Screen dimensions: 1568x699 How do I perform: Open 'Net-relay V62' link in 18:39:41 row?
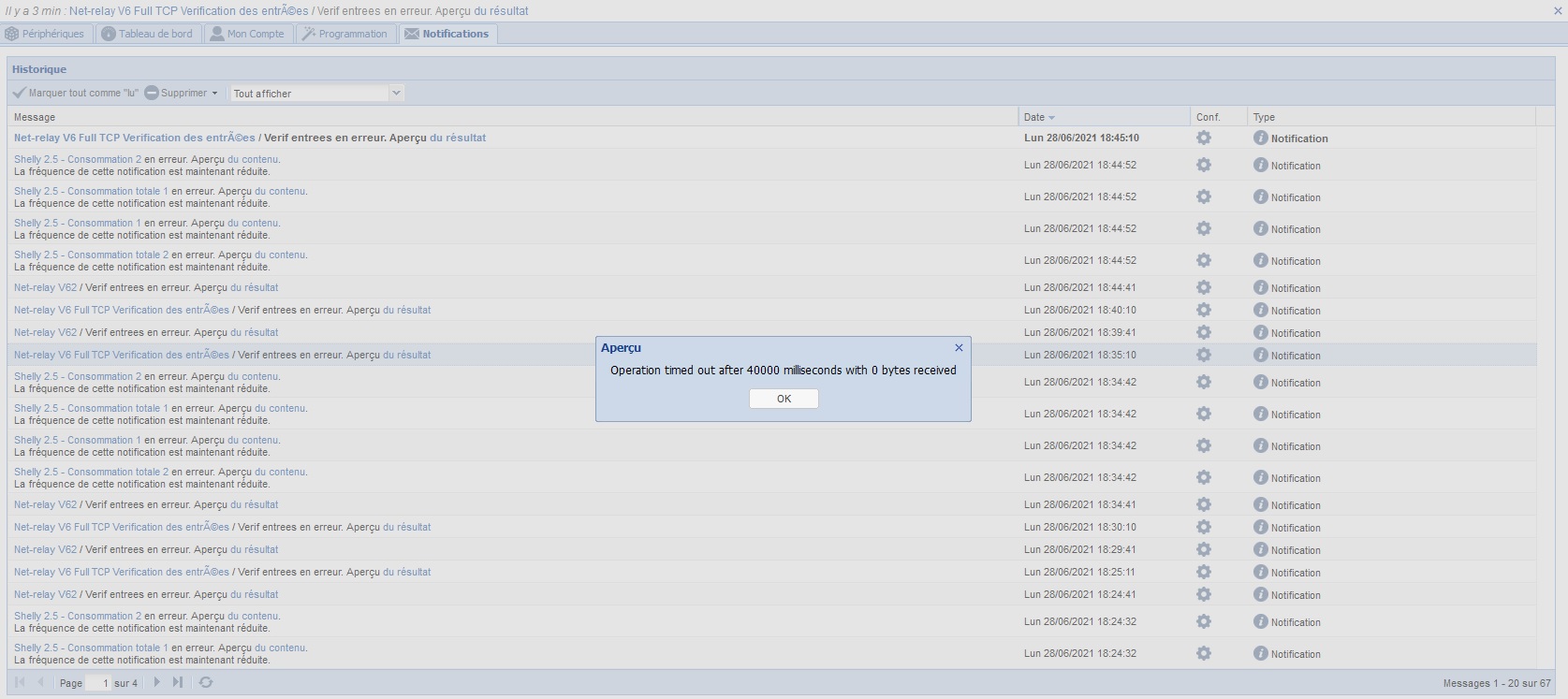pyautogui.click(x=46, y=332)
